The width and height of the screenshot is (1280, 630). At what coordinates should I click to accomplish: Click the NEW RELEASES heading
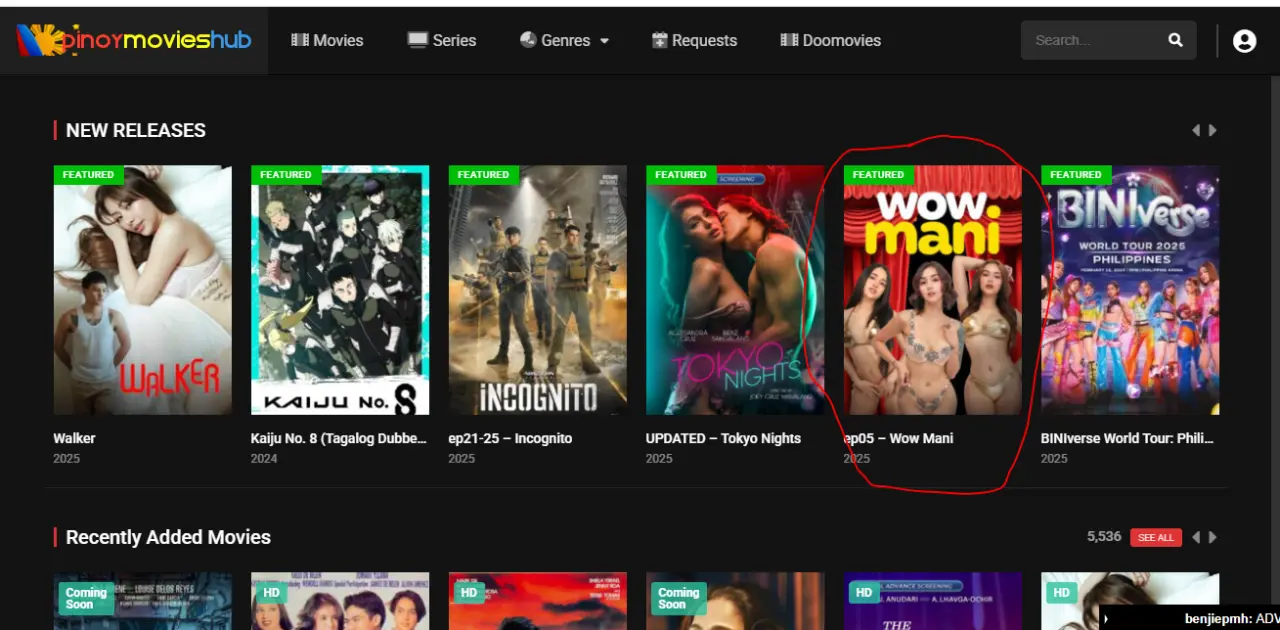point(136,130)
